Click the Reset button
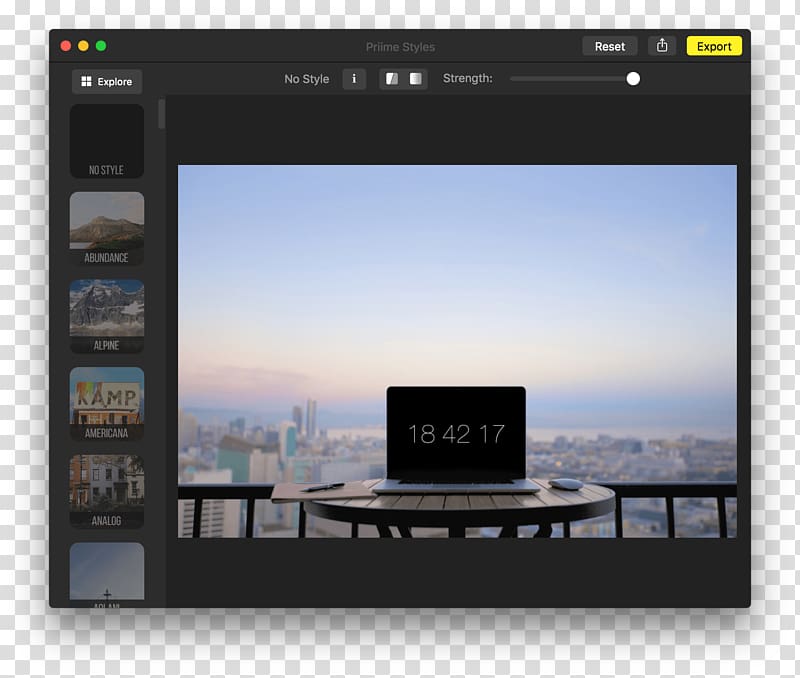800x678 pixels. pyautogui.click(x=610, y=46)
